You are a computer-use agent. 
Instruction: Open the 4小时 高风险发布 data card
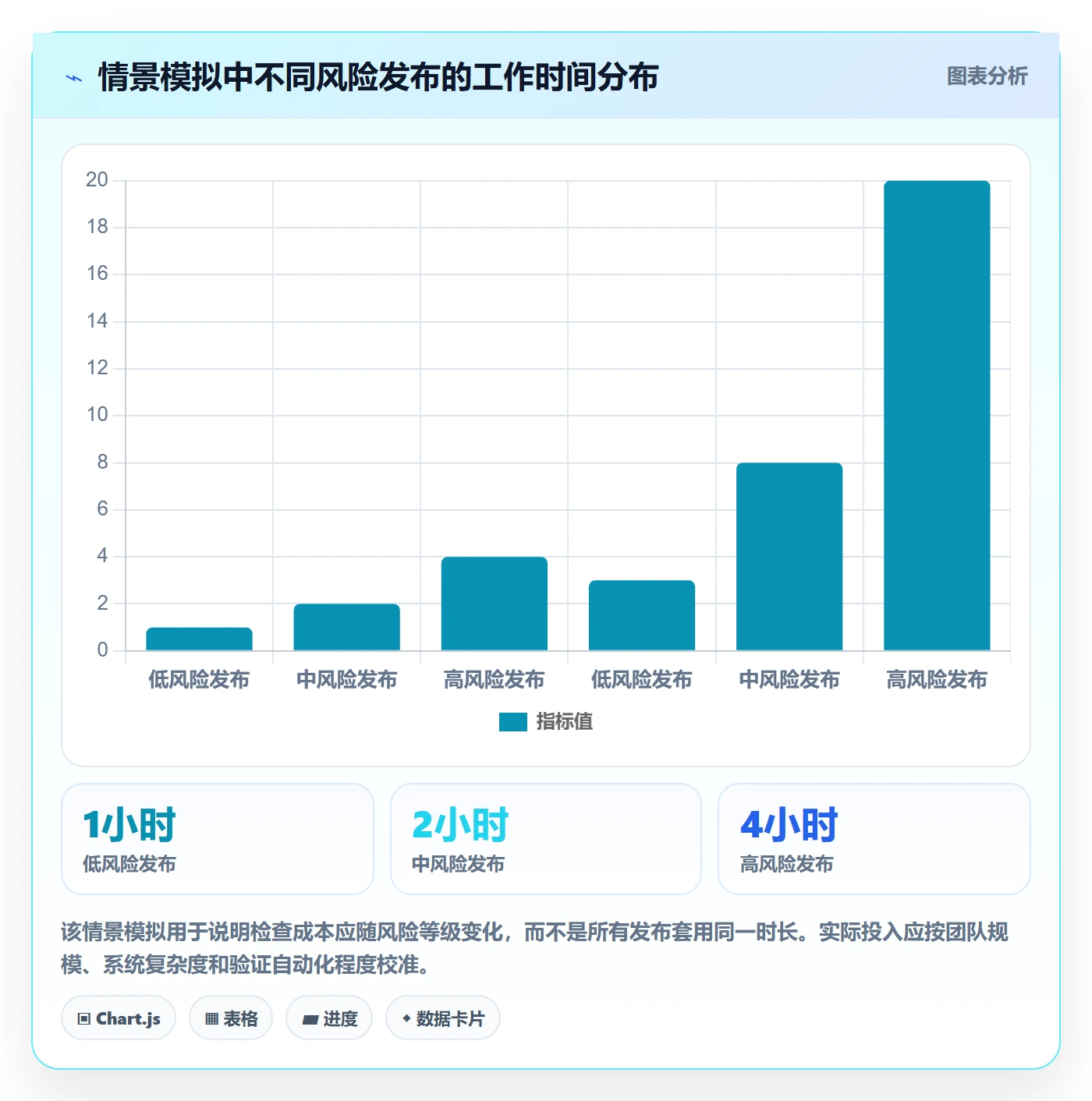874,839
